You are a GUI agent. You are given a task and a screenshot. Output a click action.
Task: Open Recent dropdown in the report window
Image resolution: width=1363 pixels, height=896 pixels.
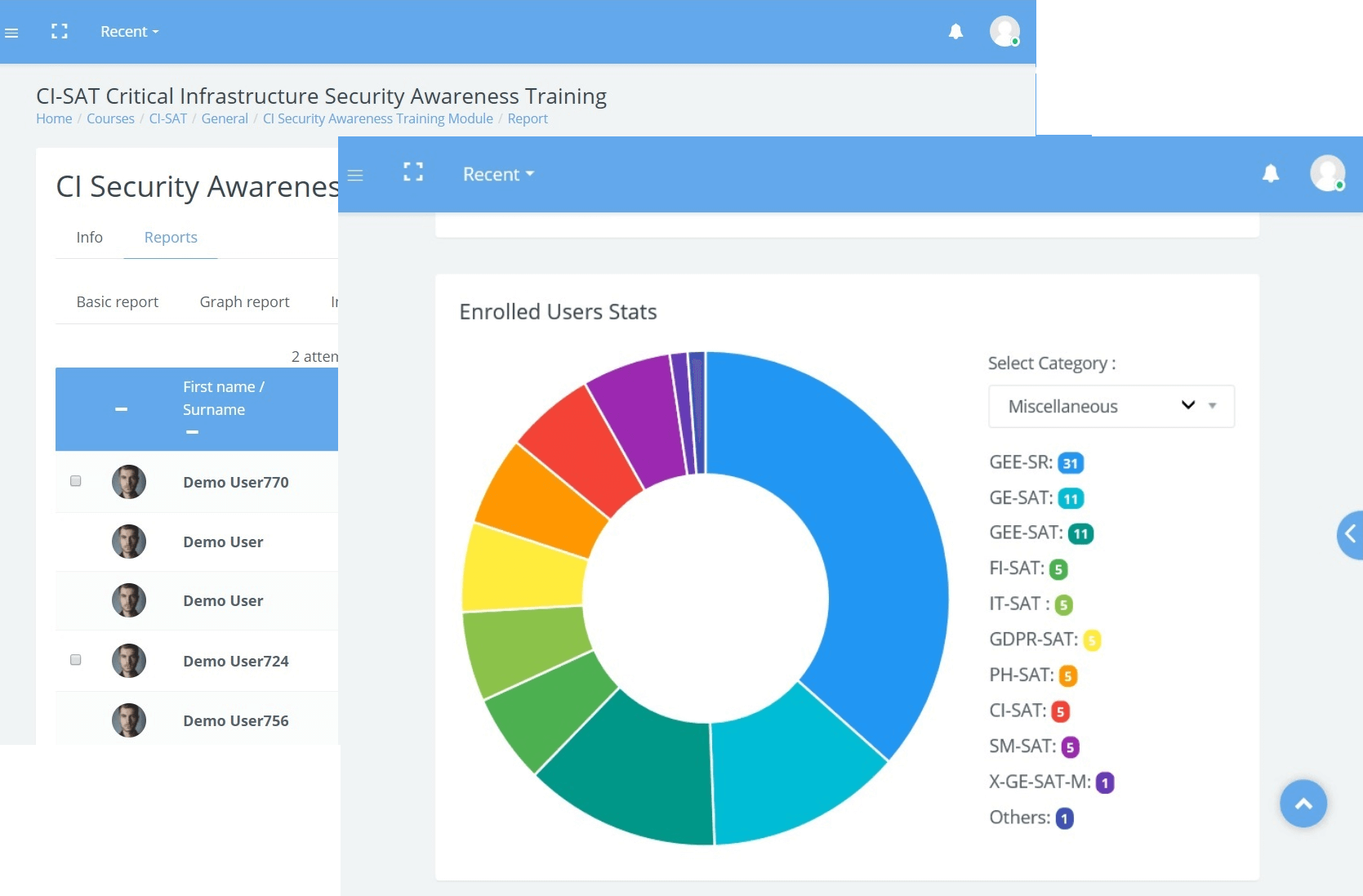pos(130,32)
